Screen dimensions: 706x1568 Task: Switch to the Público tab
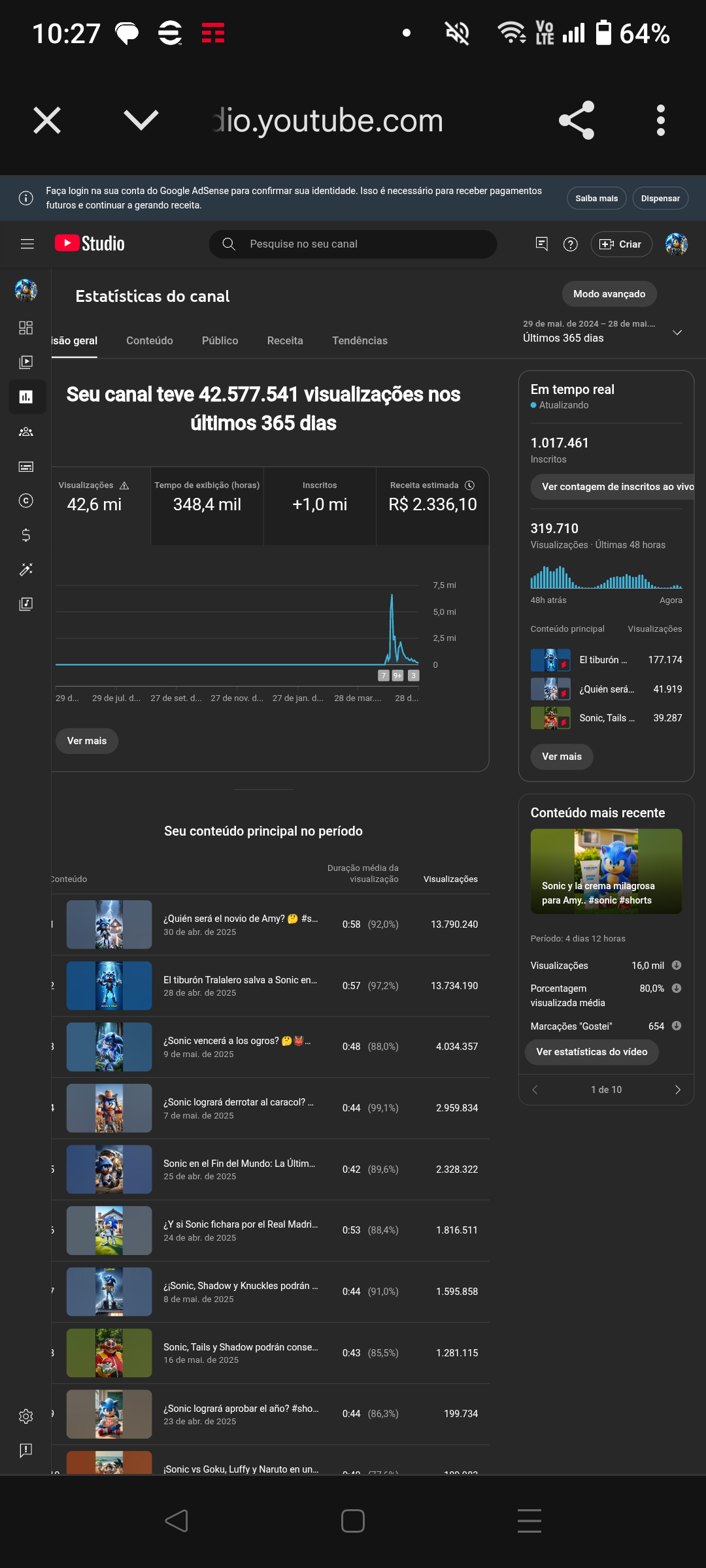point(220,340)
